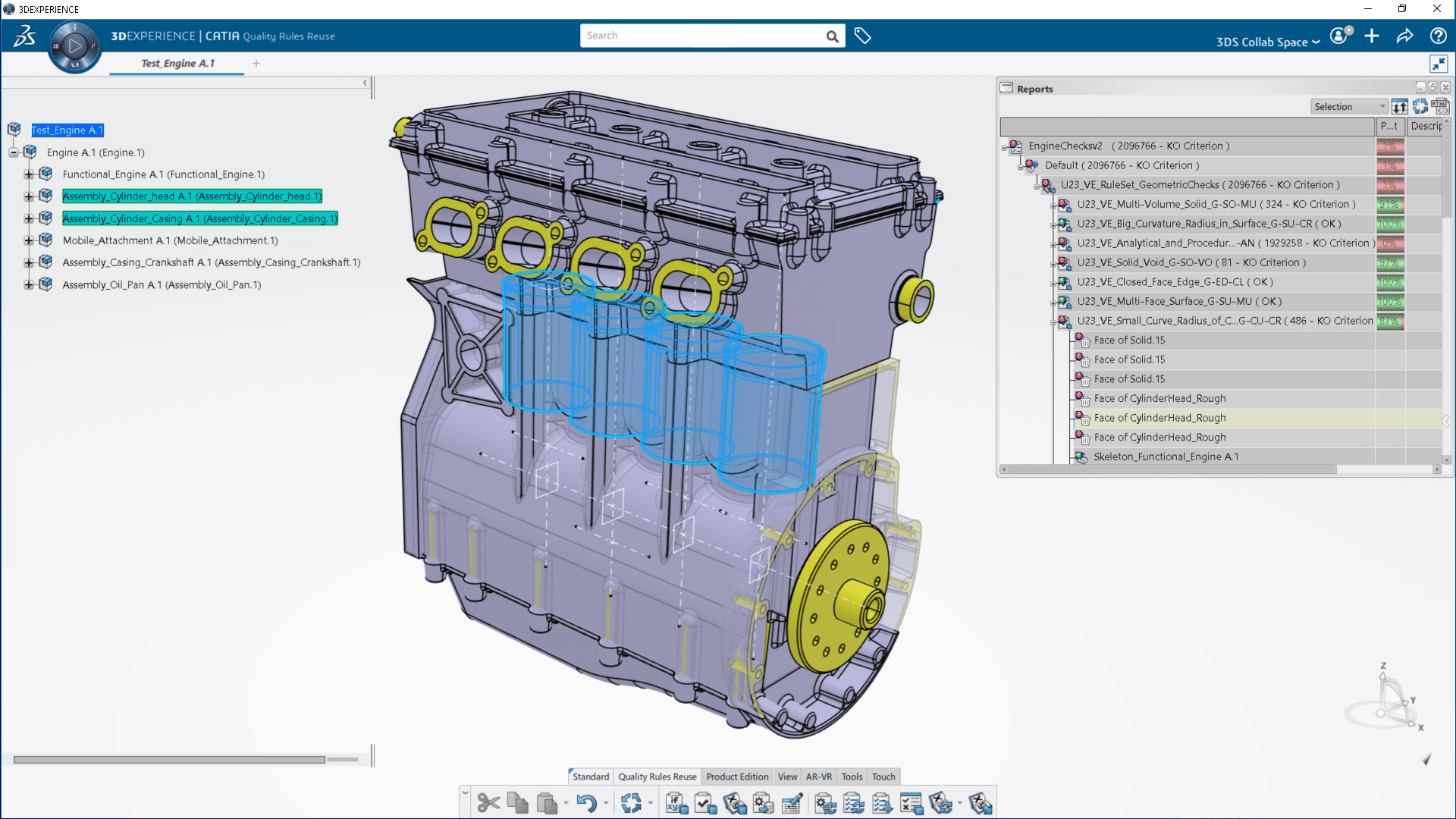Image resolution: width=1456 pixels, height=819 pixels.
Task: Click the notification/user account icon
Action: 1340,35
